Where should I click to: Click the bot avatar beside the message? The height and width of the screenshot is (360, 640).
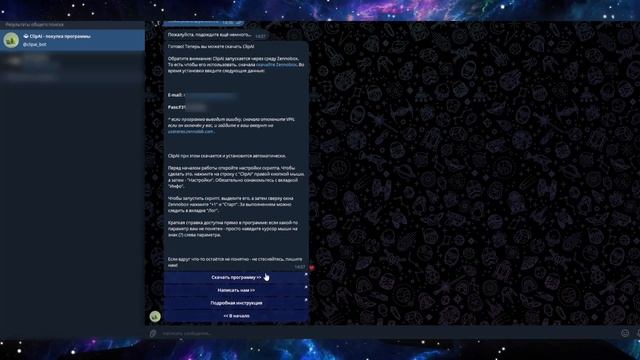pos(155,316)
